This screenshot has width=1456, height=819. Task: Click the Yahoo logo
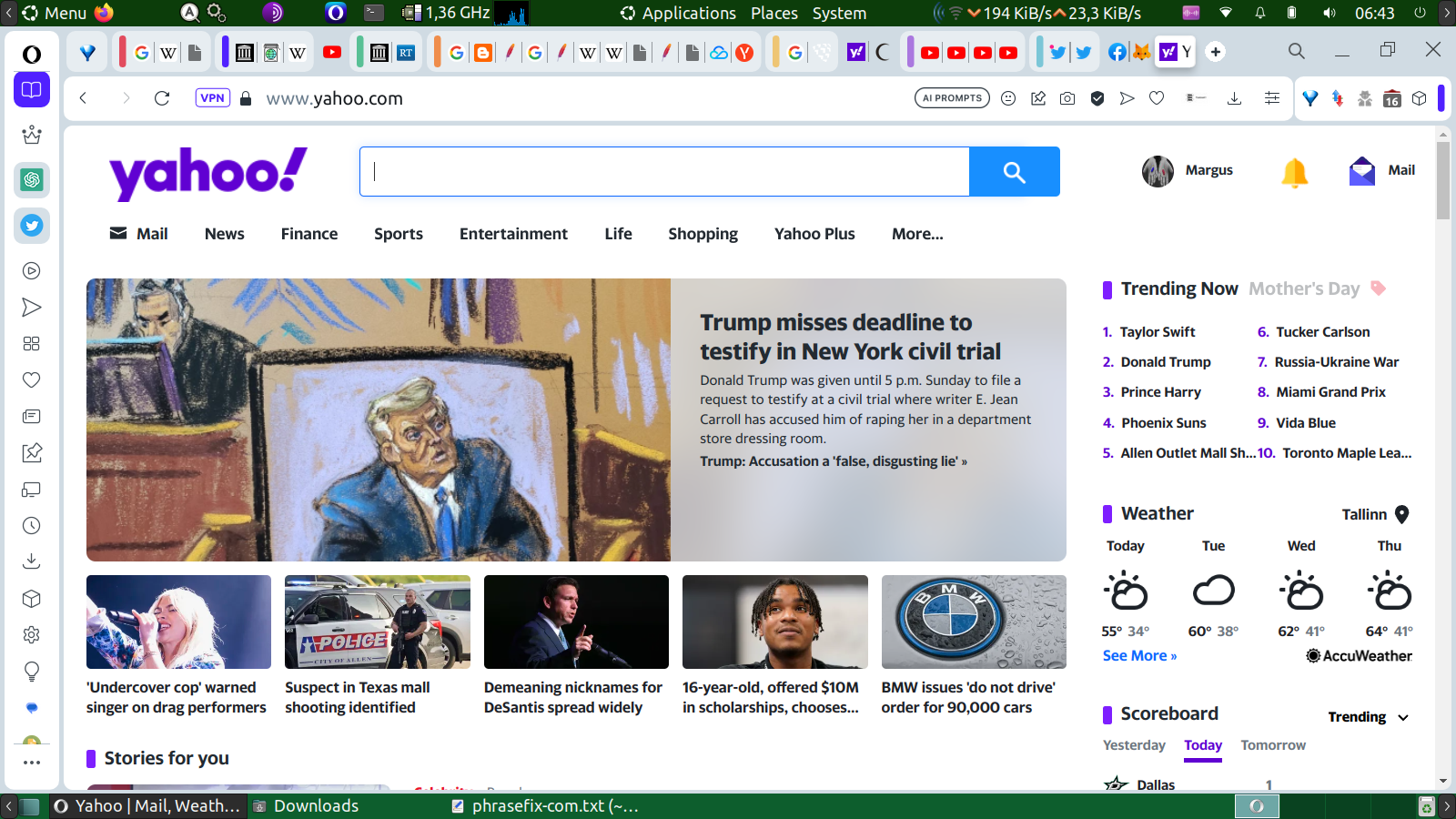click(208, 173)
